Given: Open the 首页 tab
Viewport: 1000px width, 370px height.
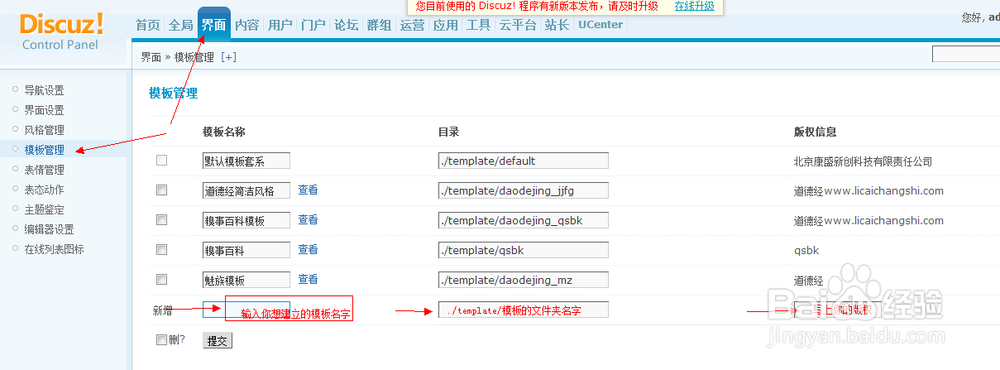Looking at the screenshot, I should [148, 26].
